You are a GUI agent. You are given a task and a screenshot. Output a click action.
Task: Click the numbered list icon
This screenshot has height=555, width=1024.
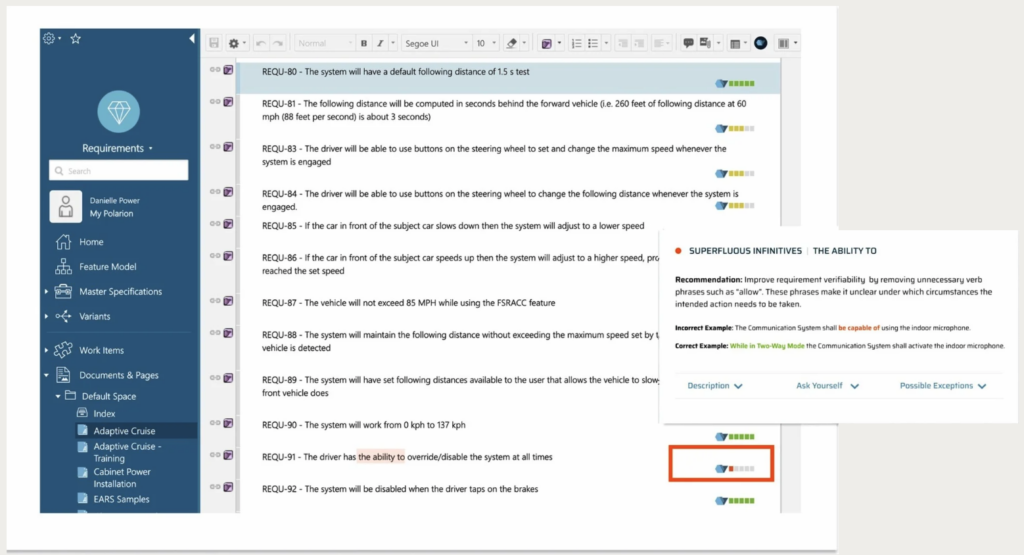click(x=576, y=44)
